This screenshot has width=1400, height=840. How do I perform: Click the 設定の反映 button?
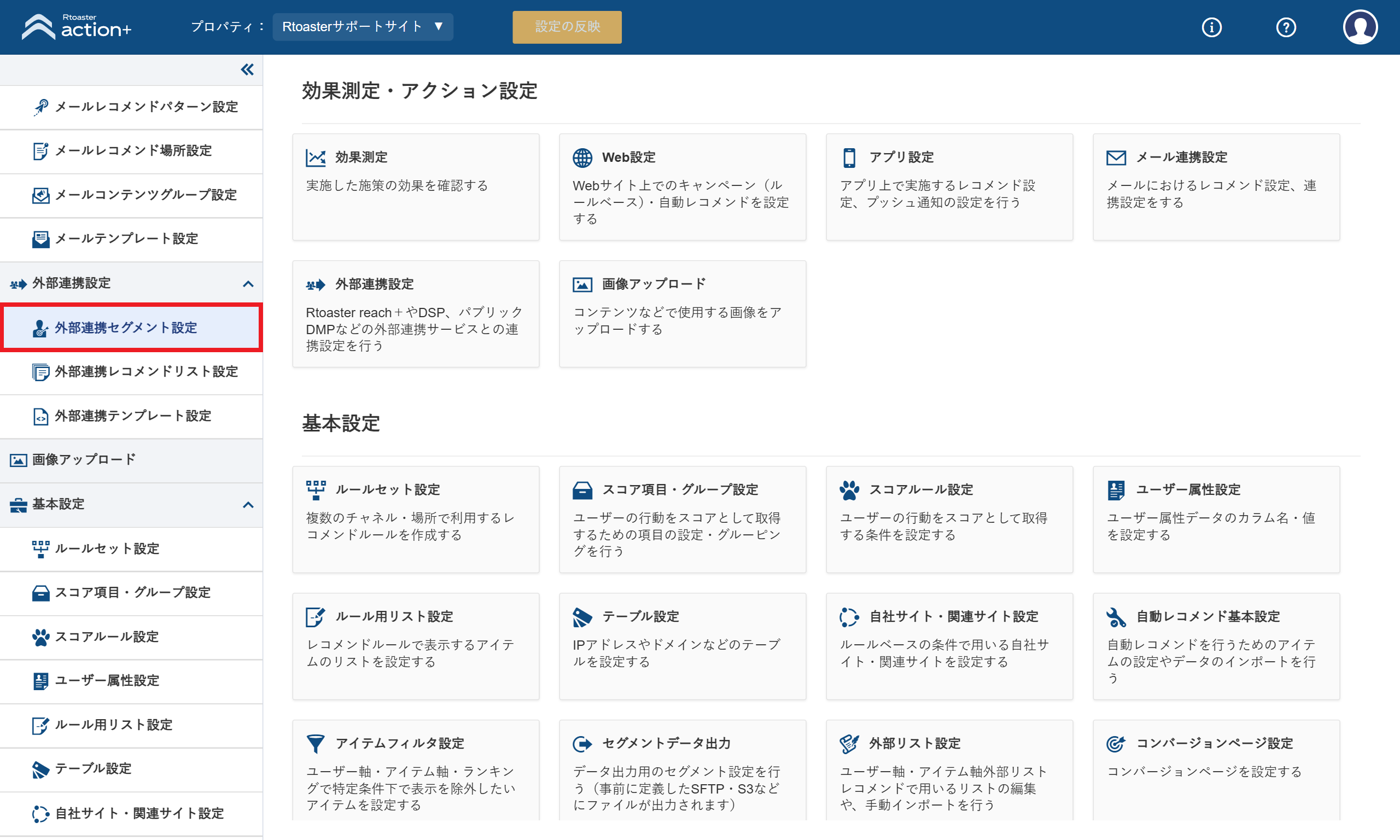point(567,27)
